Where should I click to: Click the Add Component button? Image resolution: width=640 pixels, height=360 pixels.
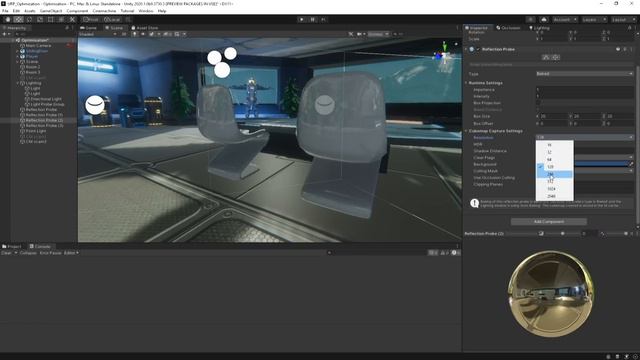tap(549, 222)
